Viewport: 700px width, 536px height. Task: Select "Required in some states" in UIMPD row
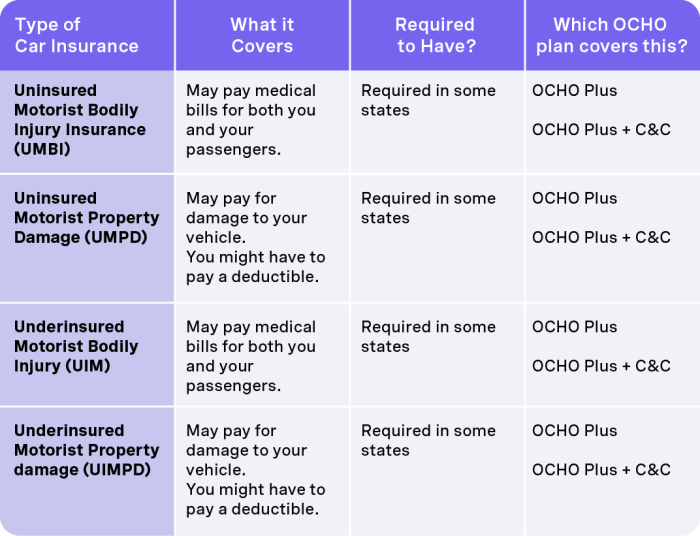click(428, 440)
